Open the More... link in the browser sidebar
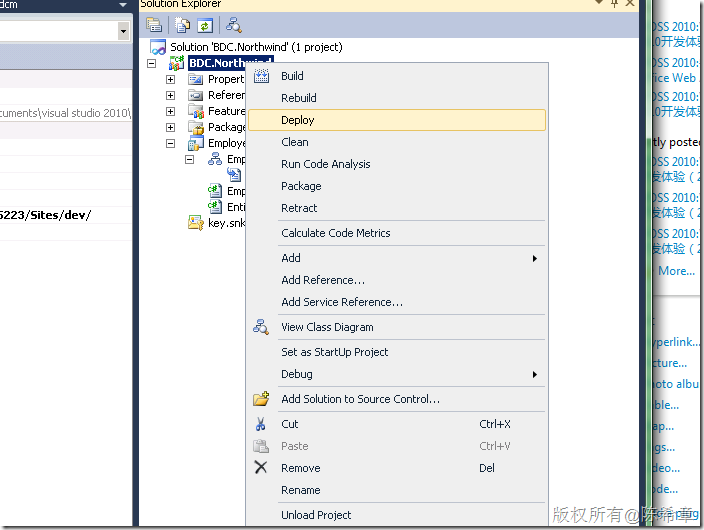The image size is (704, 530). [676, 271]
